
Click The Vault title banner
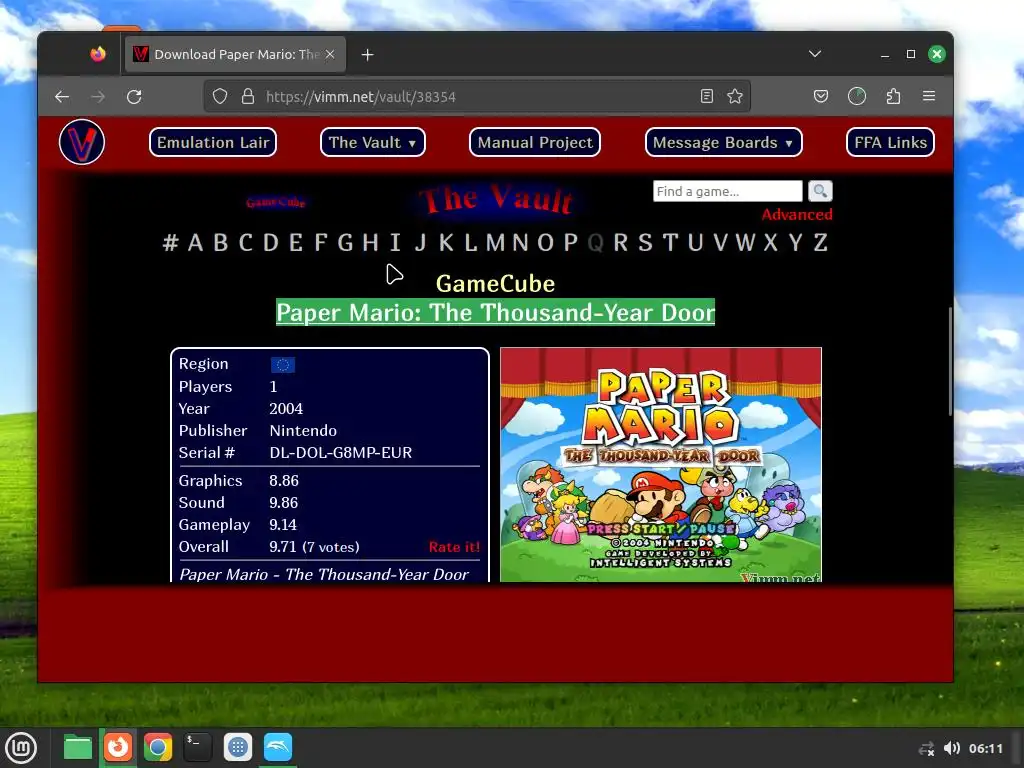pyautogui.click(x=496, y=199)
